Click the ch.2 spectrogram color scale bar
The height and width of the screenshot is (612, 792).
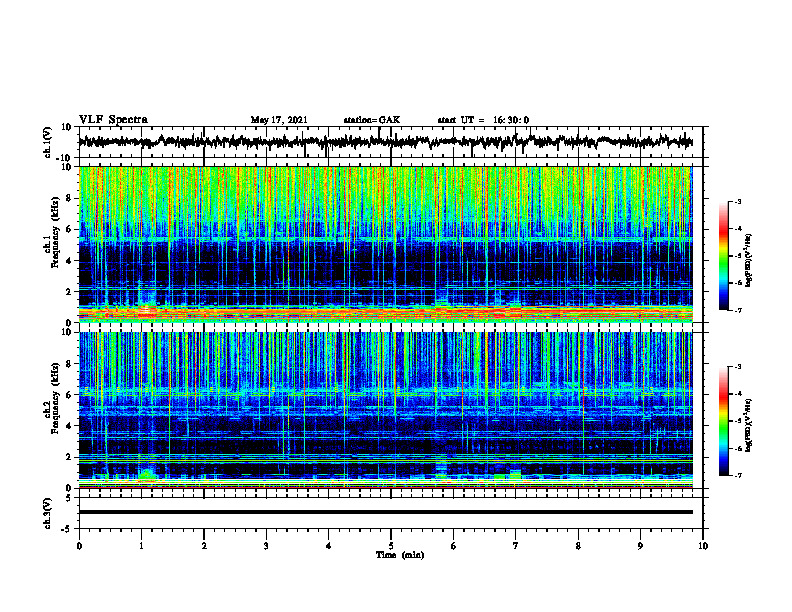coord(723,421)
